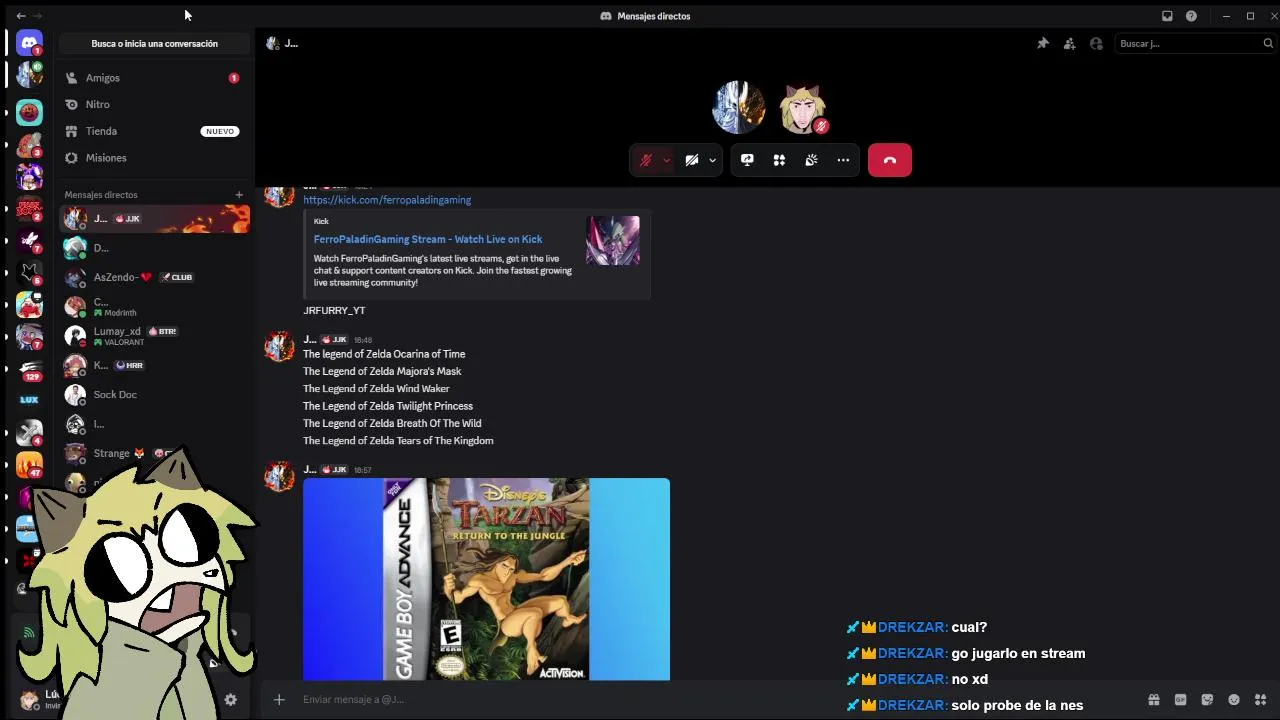
Task: Open the Amigos tab
Action: (153, 77)
